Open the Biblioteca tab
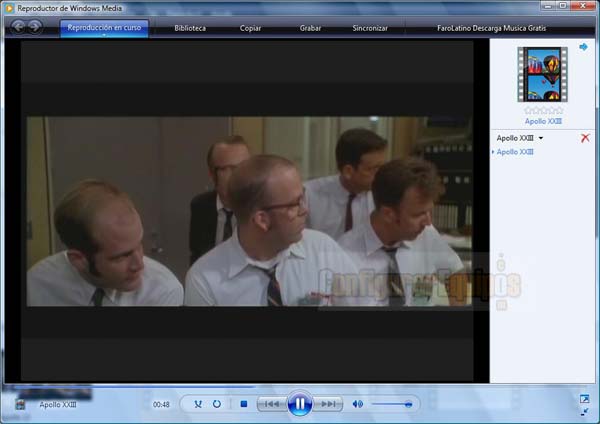600x424 pixels. [x=190, y=28]
